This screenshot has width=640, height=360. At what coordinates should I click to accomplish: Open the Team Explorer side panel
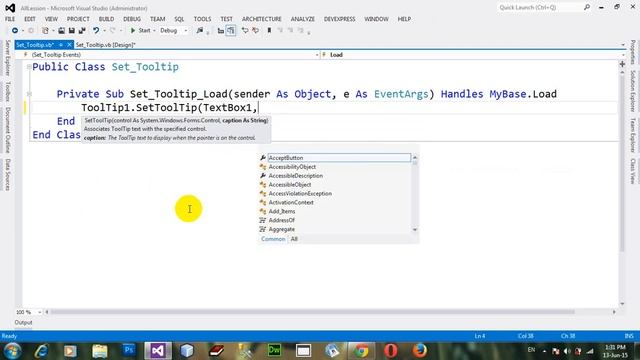(633, 136)
